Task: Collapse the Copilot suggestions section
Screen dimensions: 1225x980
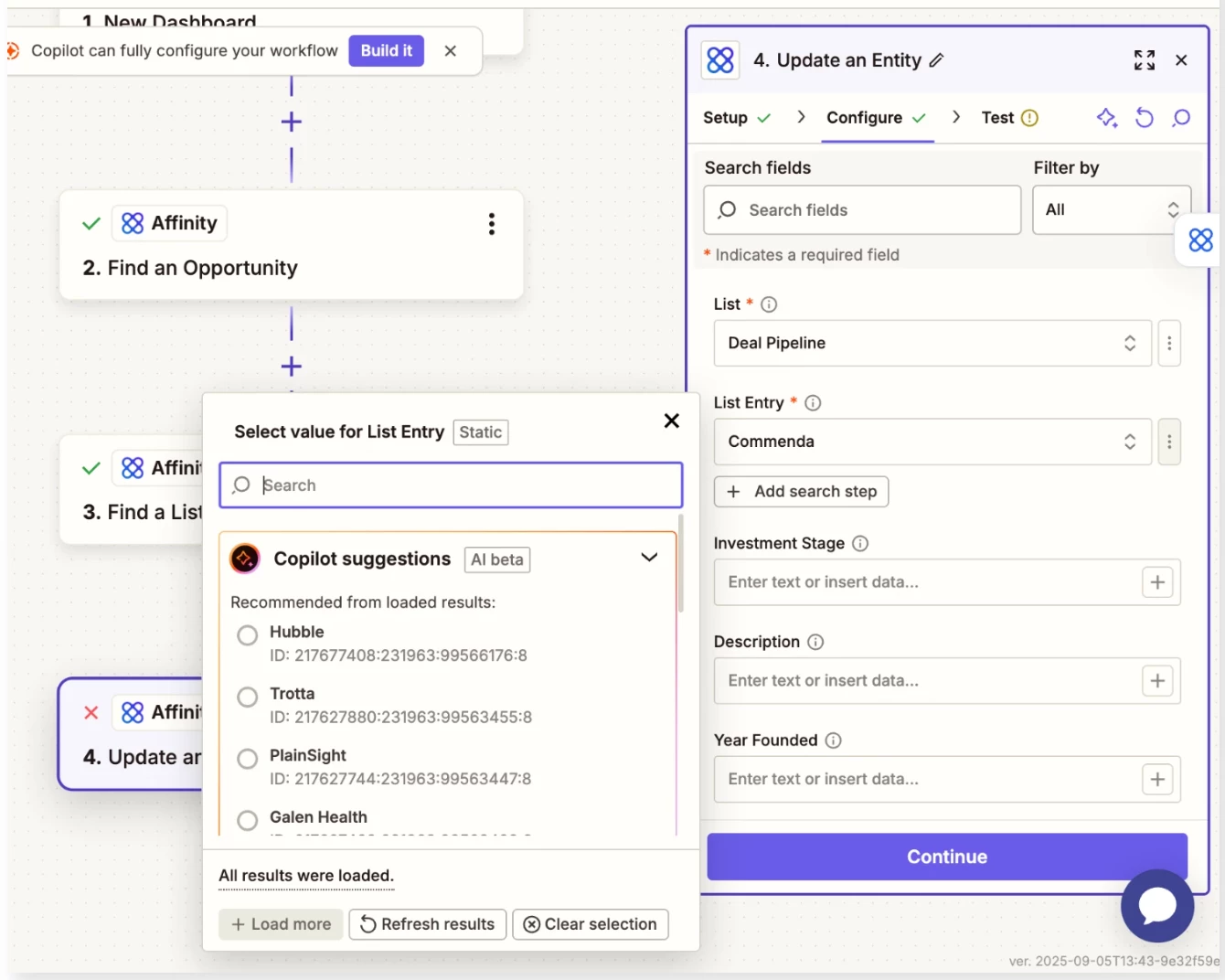Action: (649, 558)
